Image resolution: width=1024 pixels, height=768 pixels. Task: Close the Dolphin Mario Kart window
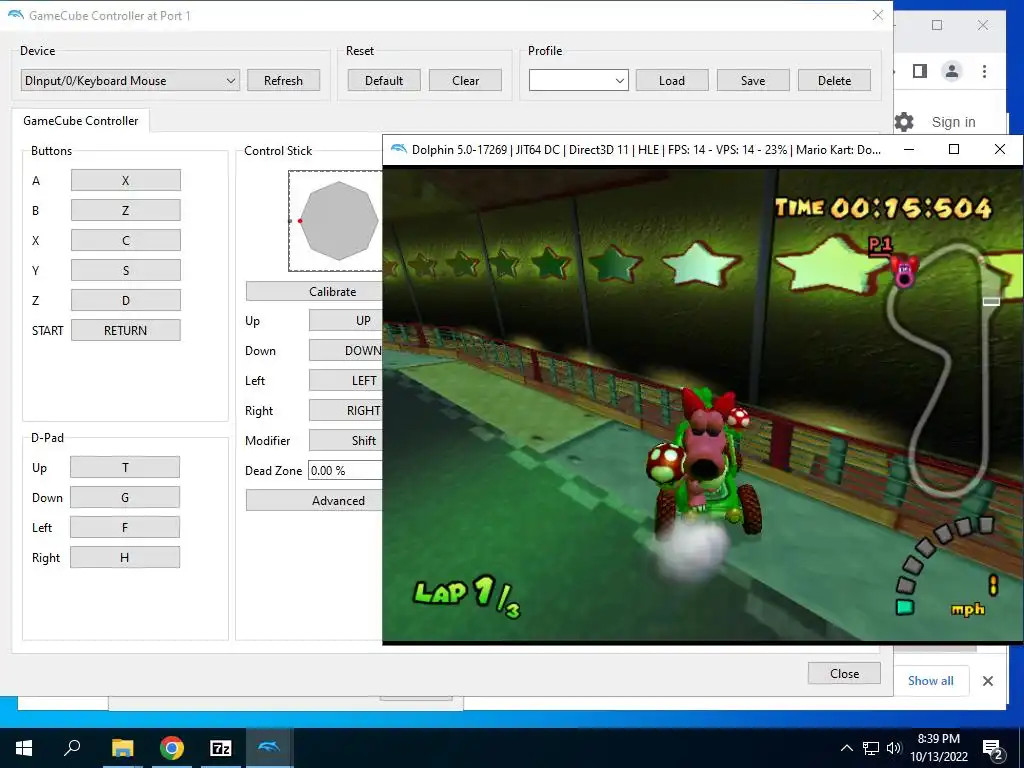(x=999, y=150)
